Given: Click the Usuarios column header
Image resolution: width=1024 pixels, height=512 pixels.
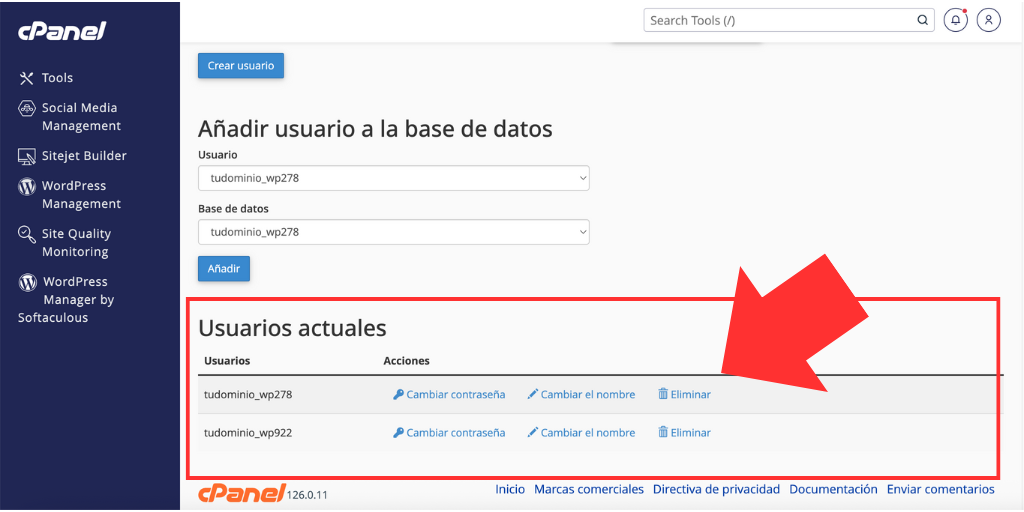Looking at the screenshot, I should tap(227, 360).
